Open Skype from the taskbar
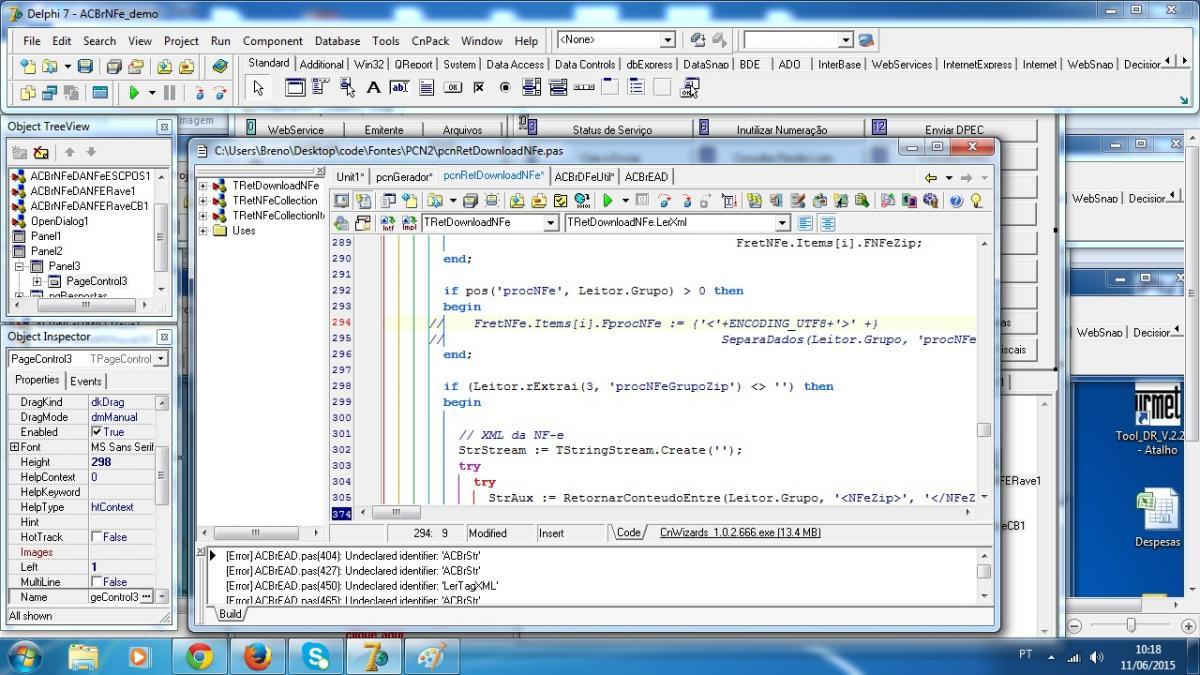 (x=316, y=656)
